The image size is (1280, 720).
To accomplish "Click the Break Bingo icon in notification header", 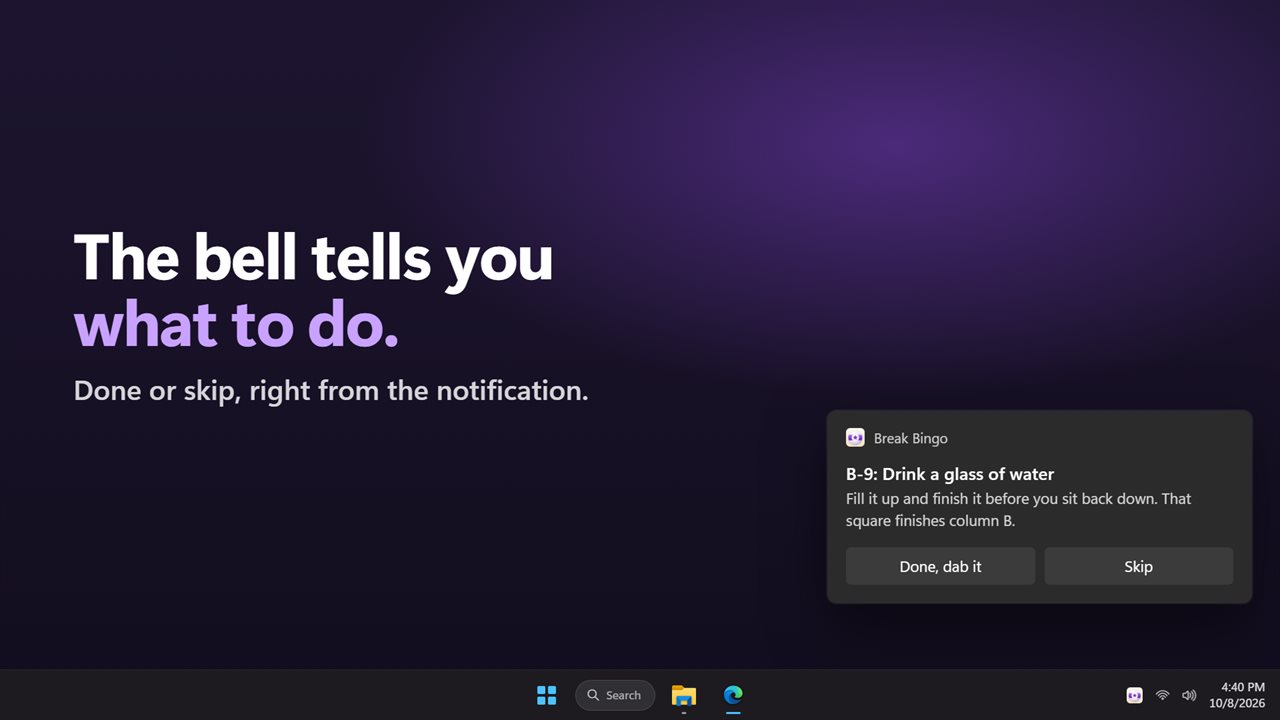I will 855,438.
